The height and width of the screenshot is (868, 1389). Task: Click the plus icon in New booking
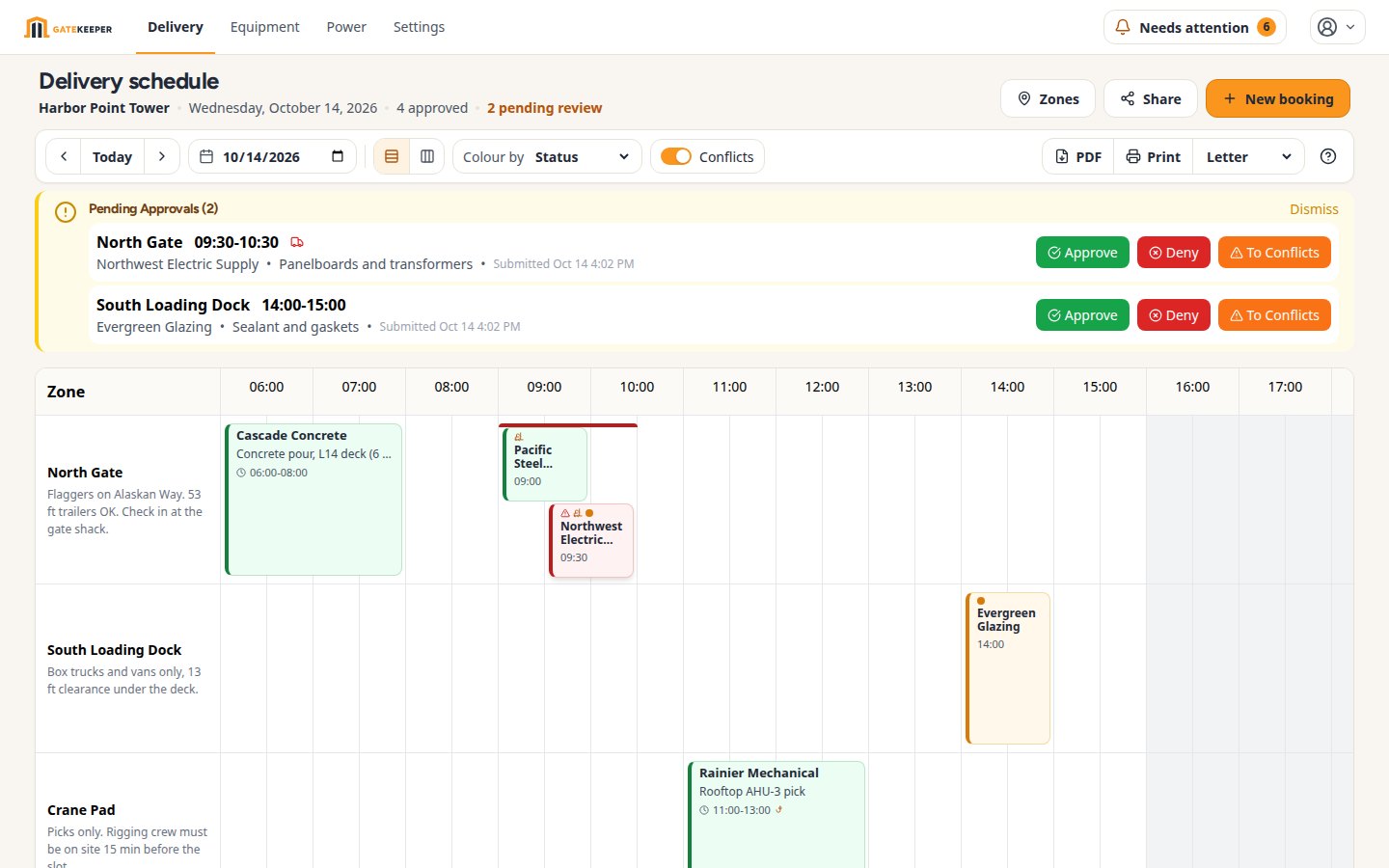[1230, 98]
